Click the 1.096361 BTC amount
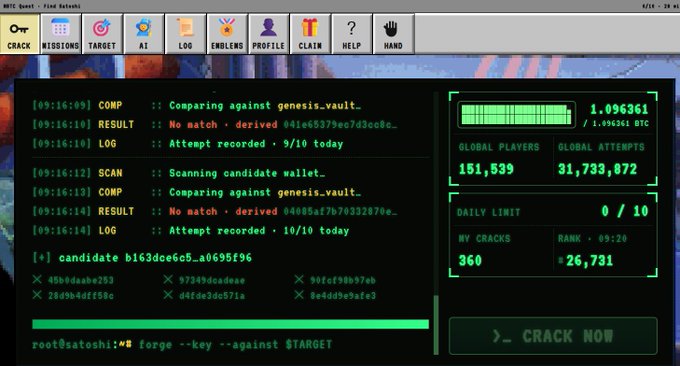The width and height of the screenshot is (680, 366). point(619,109)
